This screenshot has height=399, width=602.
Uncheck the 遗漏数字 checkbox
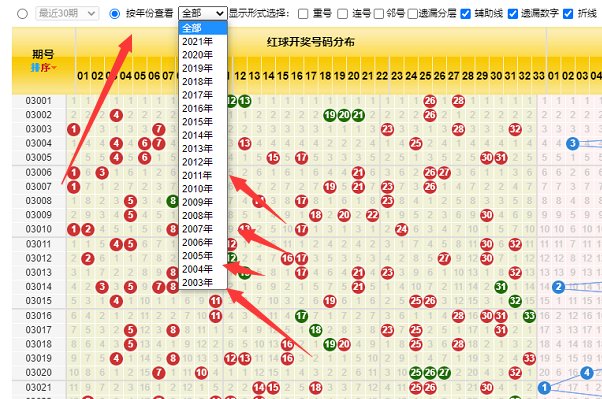coord(513,14)
